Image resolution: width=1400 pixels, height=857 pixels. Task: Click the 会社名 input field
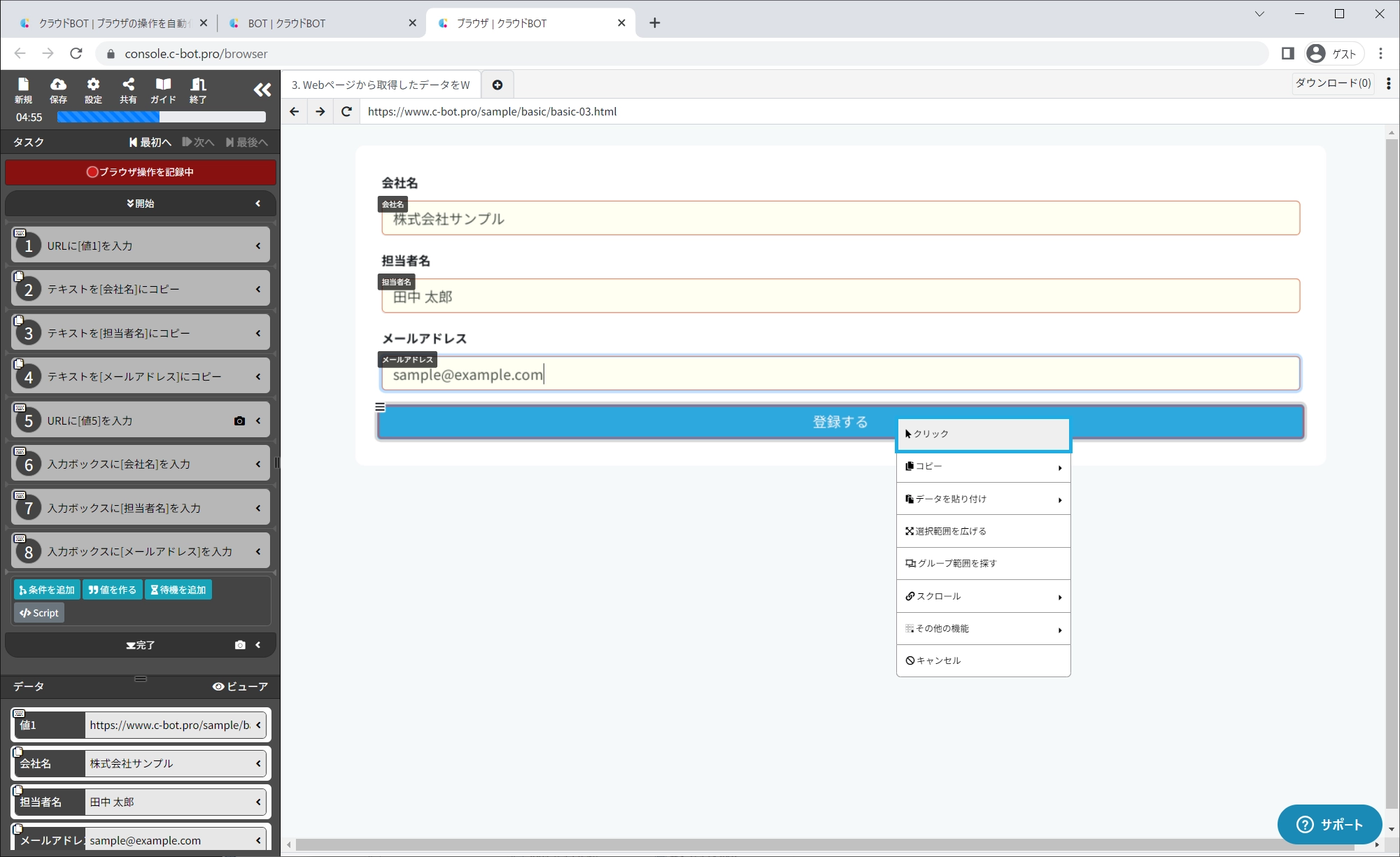pos(840,219)
